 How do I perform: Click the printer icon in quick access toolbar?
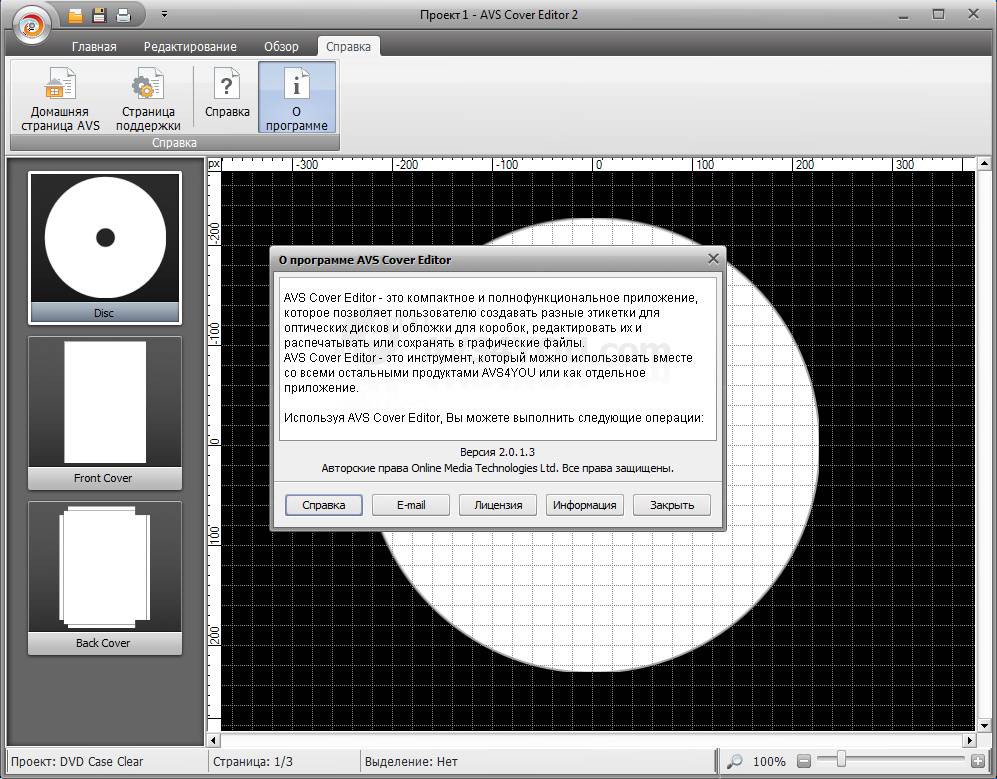[123, 15]
